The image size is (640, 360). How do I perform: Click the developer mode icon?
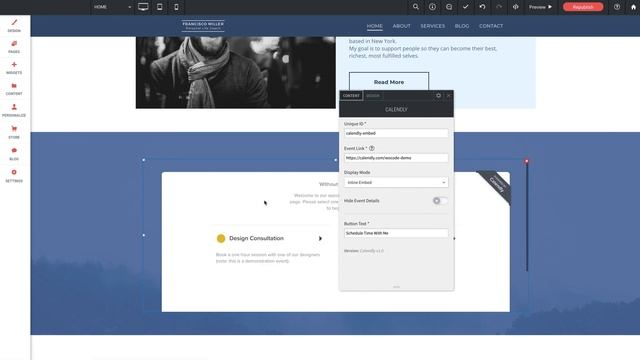(x=516, y=7)
